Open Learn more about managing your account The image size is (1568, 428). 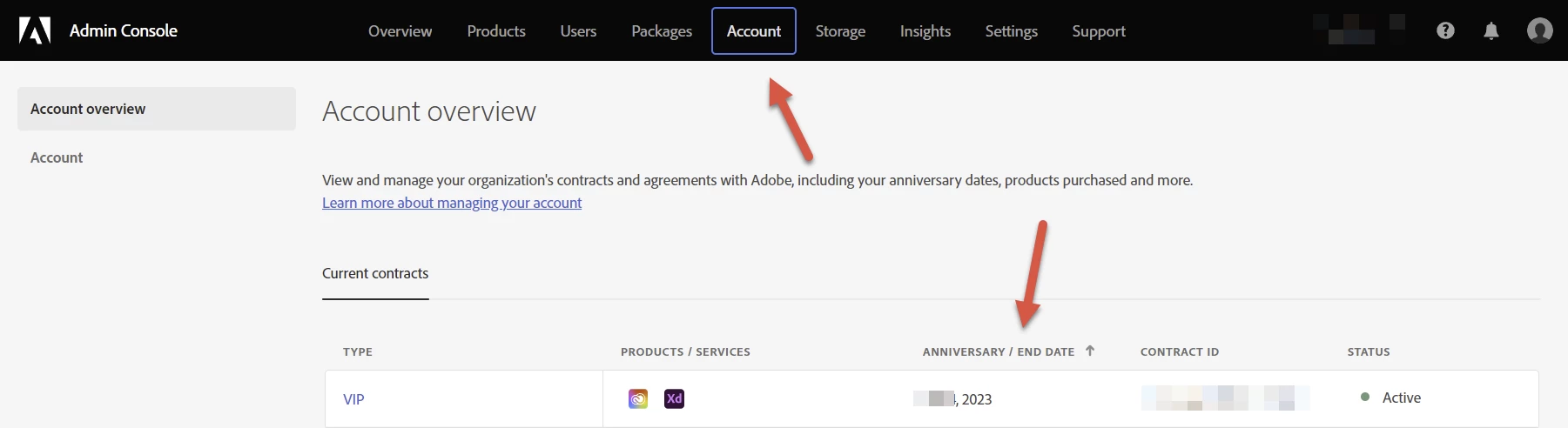point(452,203)
